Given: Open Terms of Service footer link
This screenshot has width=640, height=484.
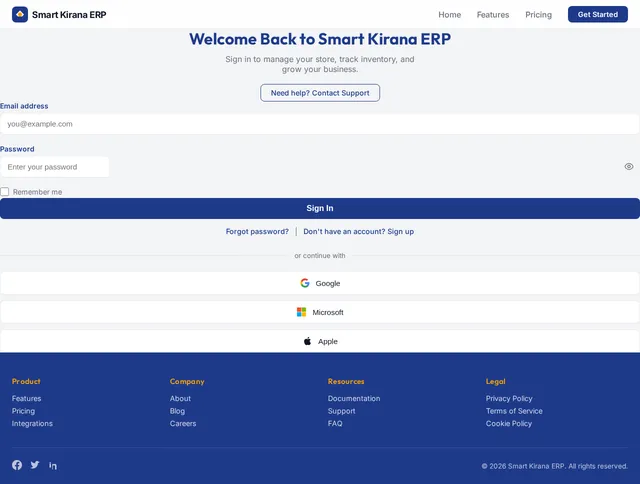Looking at the screenshot, I should tap(514, 411).
